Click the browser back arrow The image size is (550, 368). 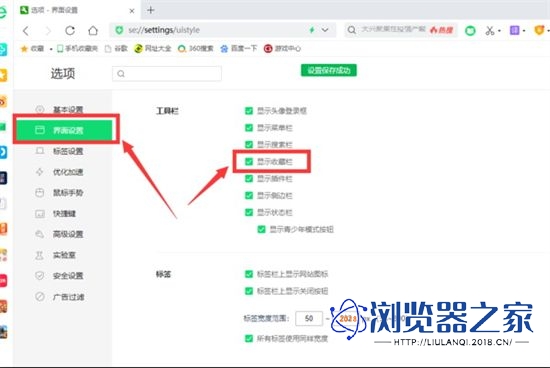pos(26,31)
